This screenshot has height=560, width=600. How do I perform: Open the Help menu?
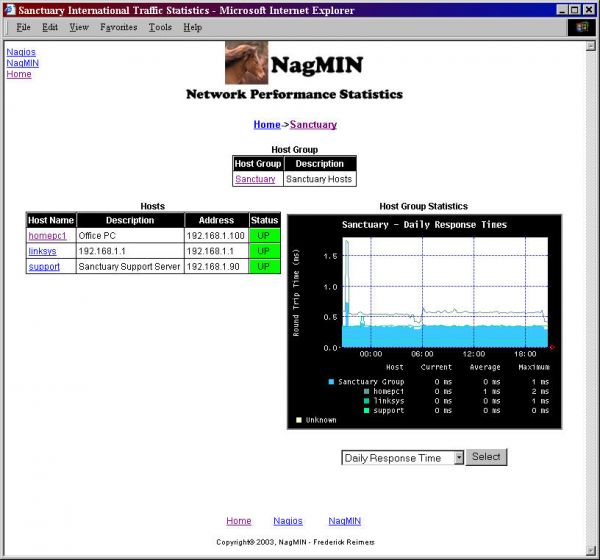pos(192,27)
